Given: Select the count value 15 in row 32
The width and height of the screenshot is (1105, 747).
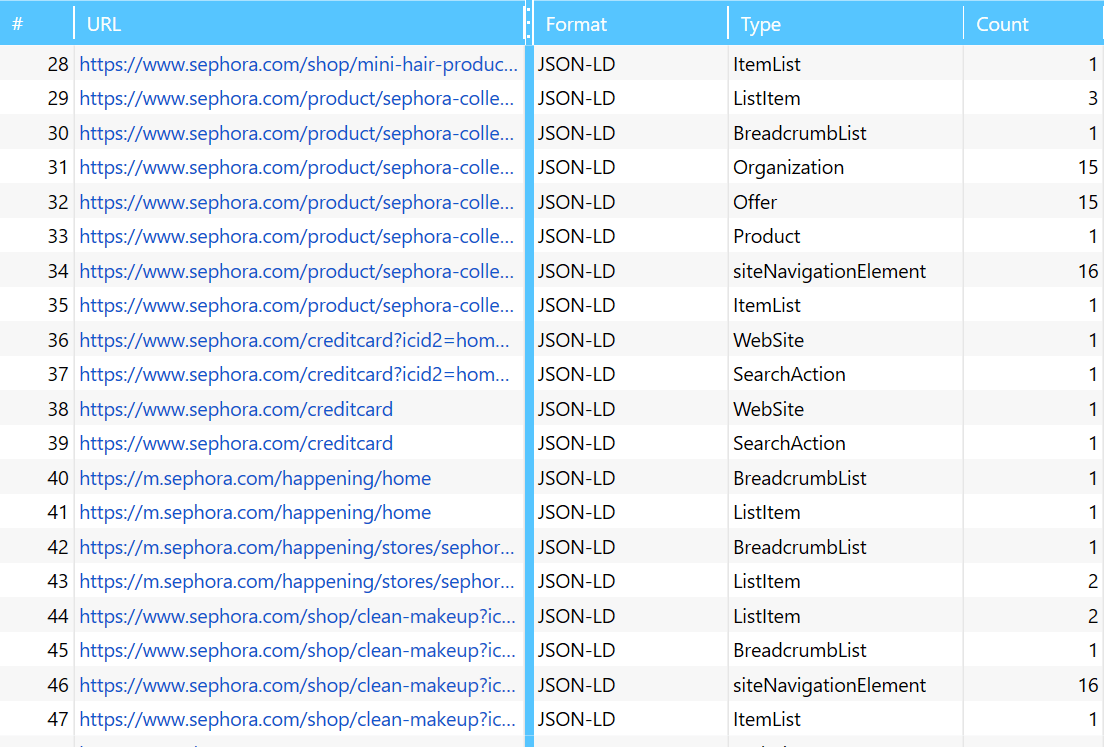Looking at the screenshot, I should click(x=1033, y=202).
